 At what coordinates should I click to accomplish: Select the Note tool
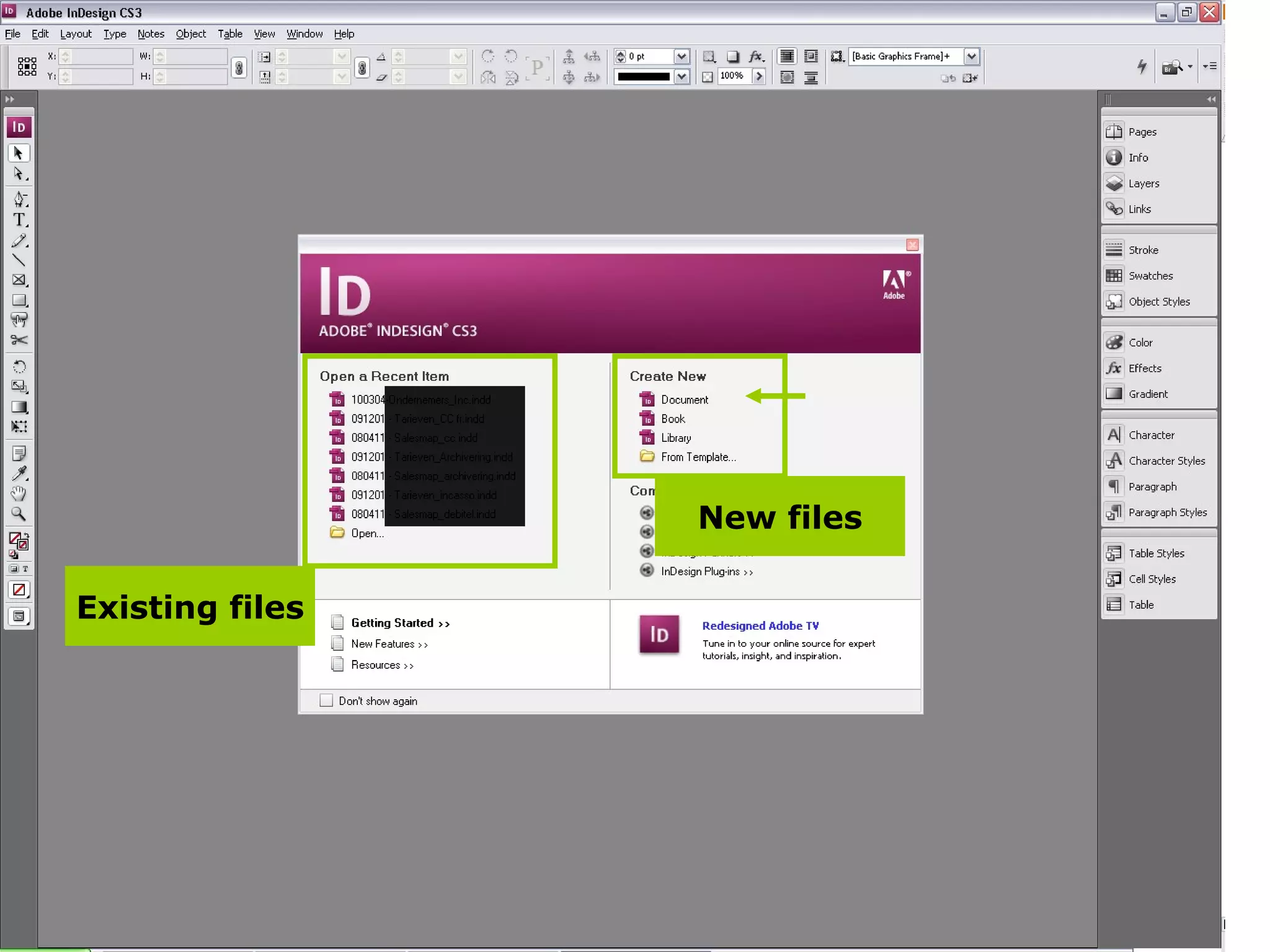point(19,453)
